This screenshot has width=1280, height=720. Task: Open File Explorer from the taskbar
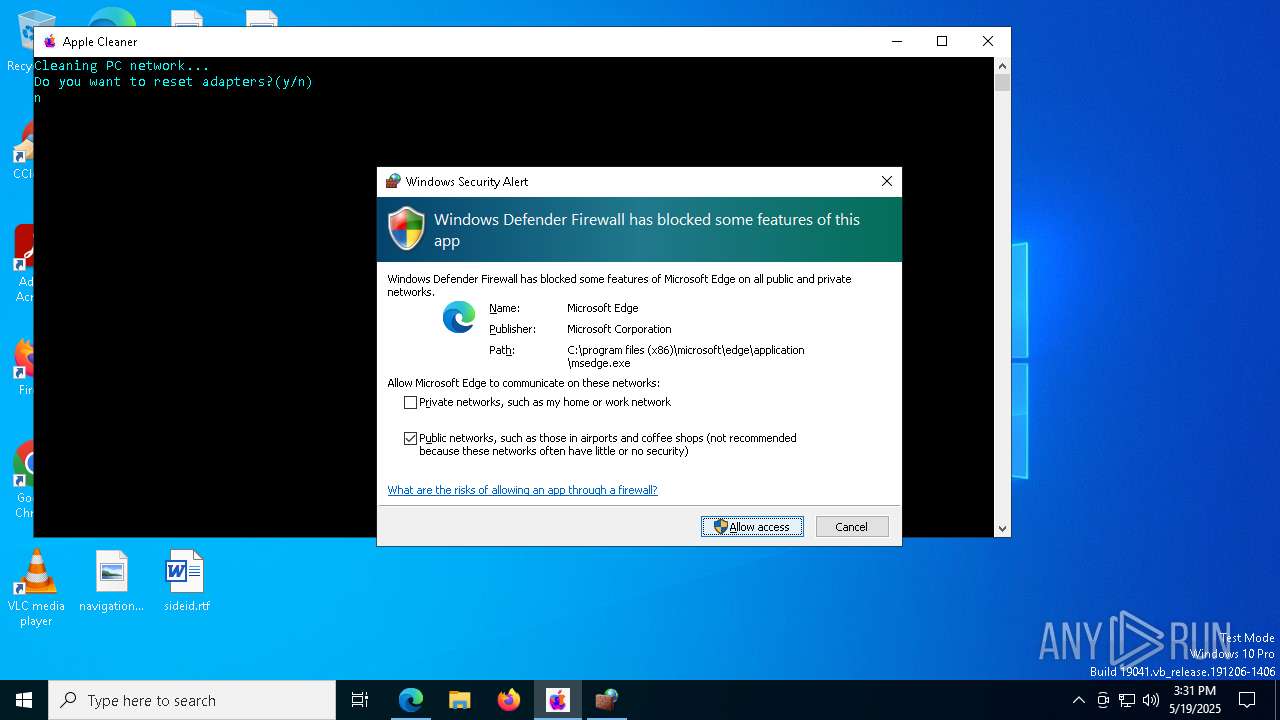click(460, 700)
